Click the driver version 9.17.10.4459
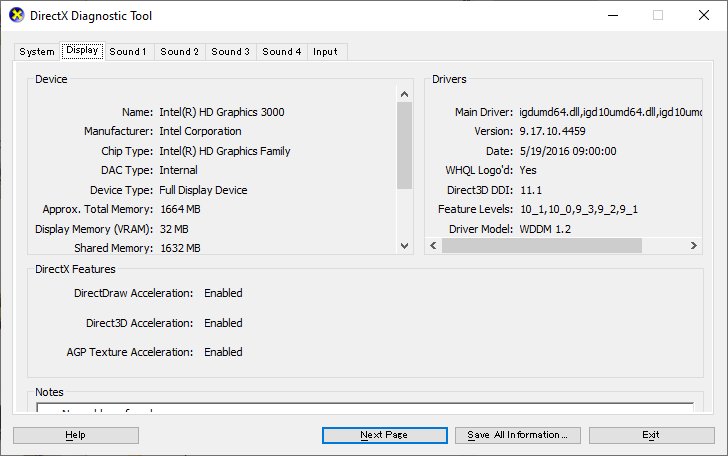This screenshot has width=728, height=456. point(552,131)
